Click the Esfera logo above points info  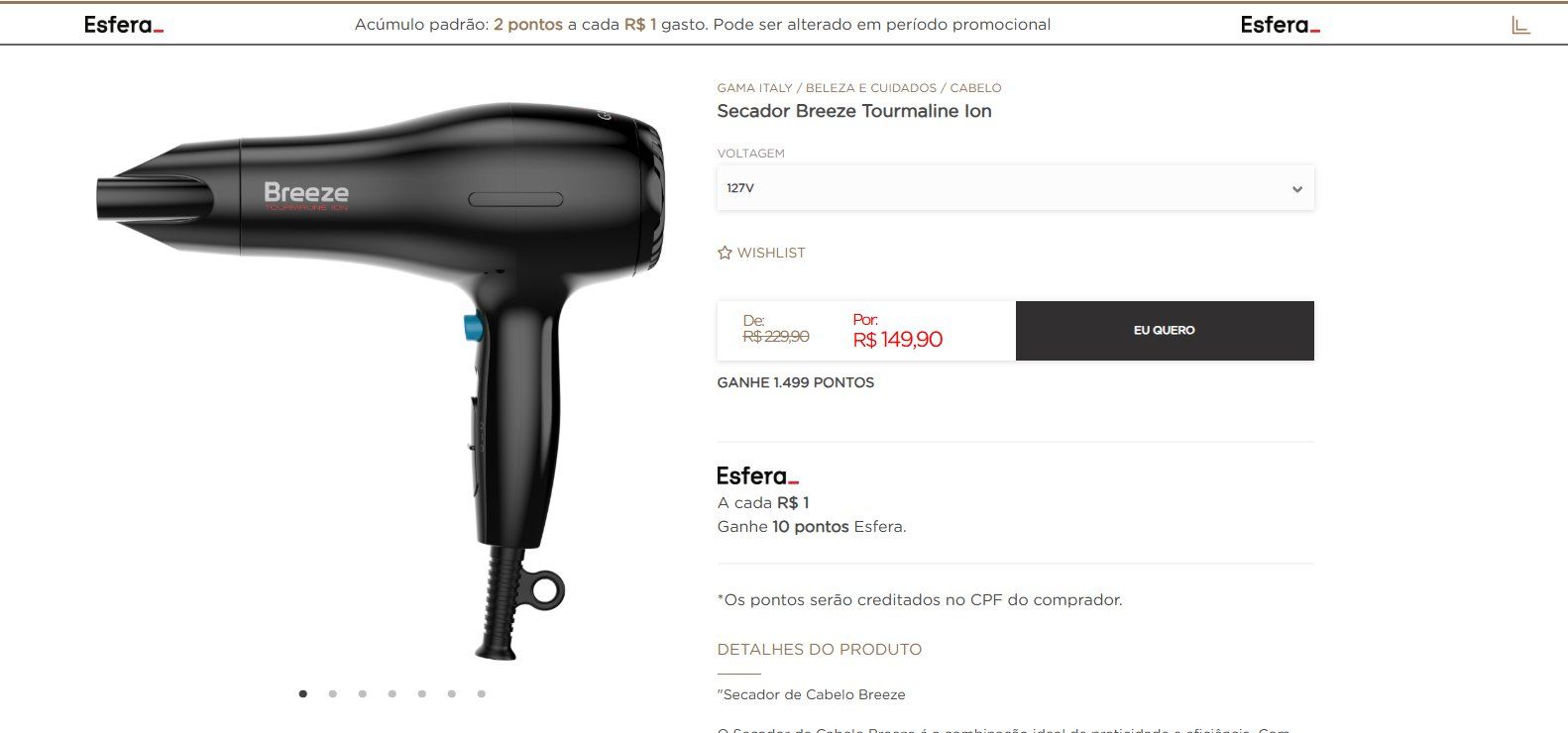(x=757, y=475)
